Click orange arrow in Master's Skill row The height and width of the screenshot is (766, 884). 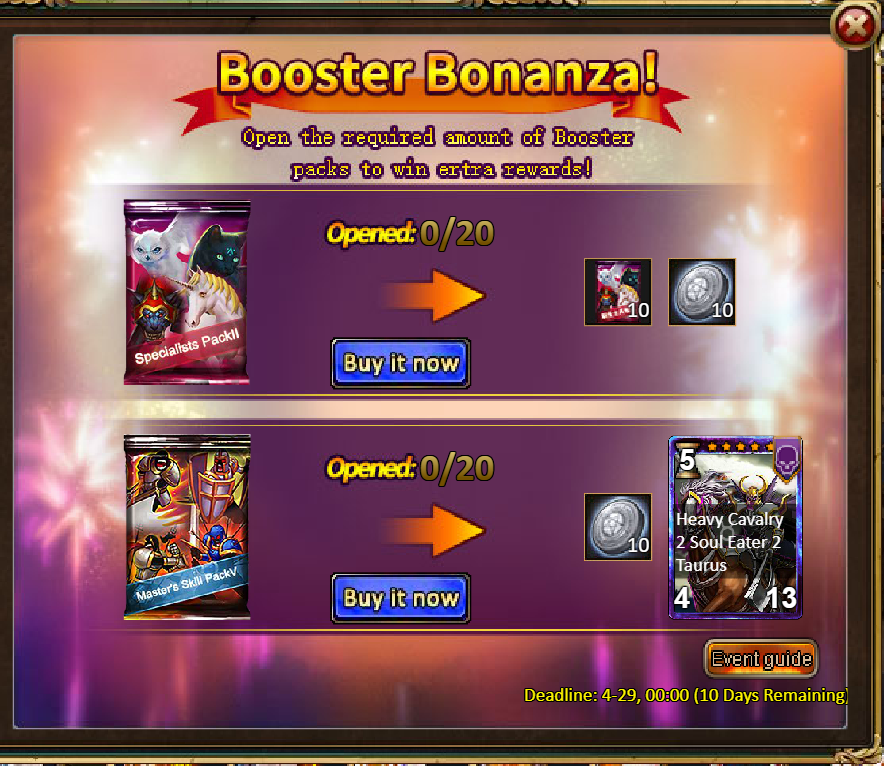point(434,530)
